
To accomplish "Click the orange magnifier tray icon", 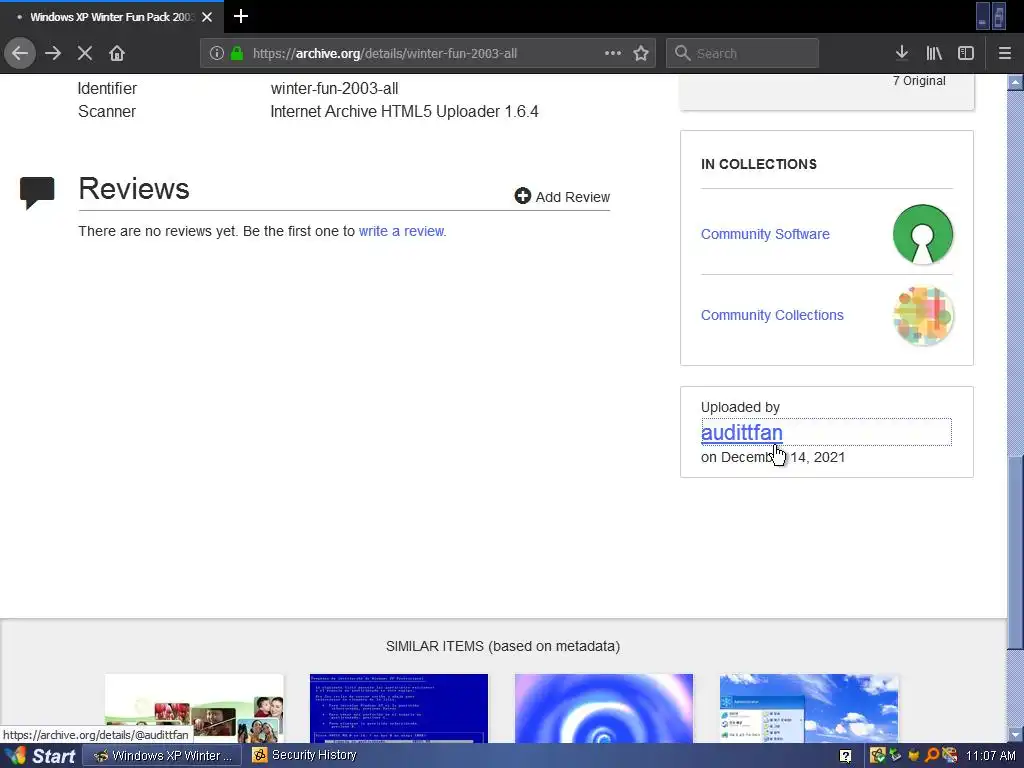I will click(x=931, y=756).
